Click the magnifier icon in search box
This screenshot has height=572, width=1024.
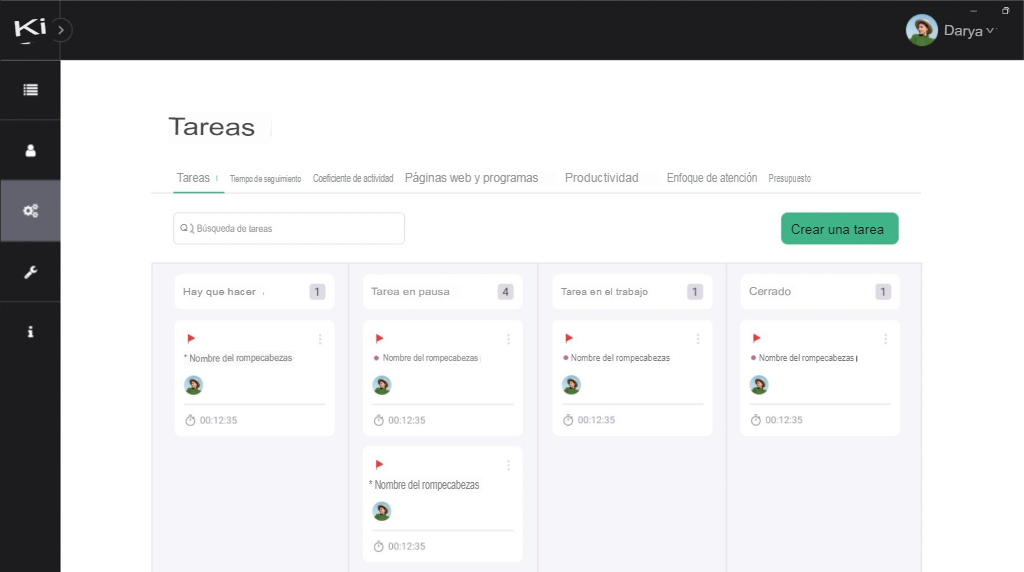(184, 228)
